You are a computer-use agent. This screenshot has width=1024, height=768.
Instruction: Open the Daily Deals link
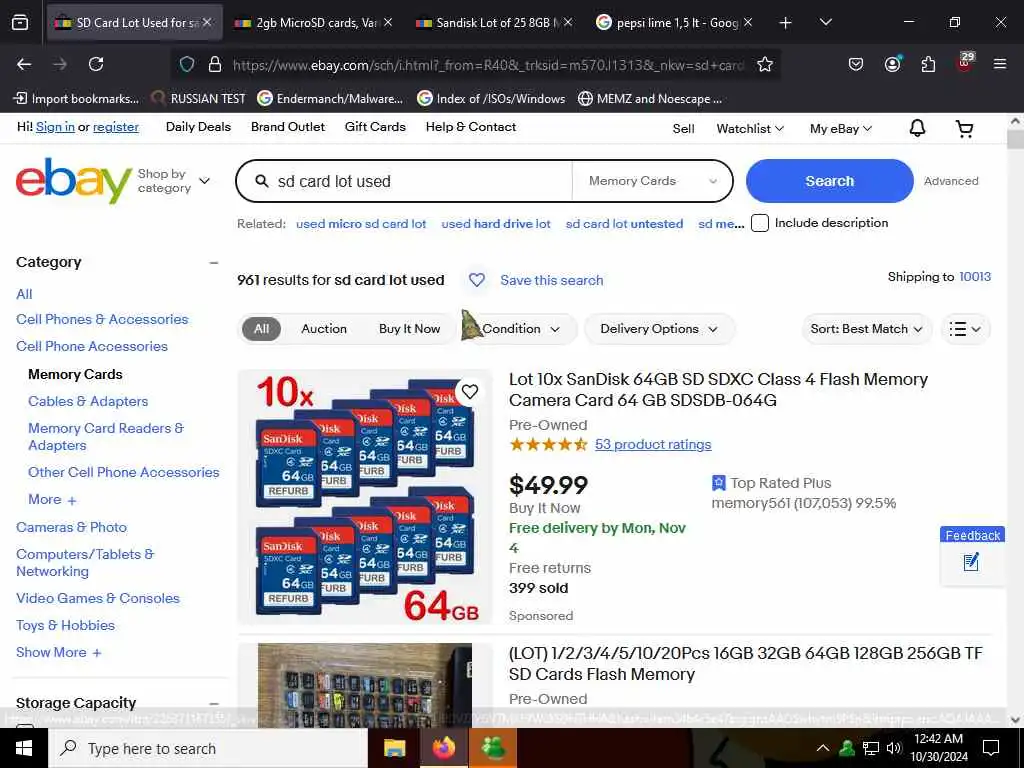[x=199, y=127]
